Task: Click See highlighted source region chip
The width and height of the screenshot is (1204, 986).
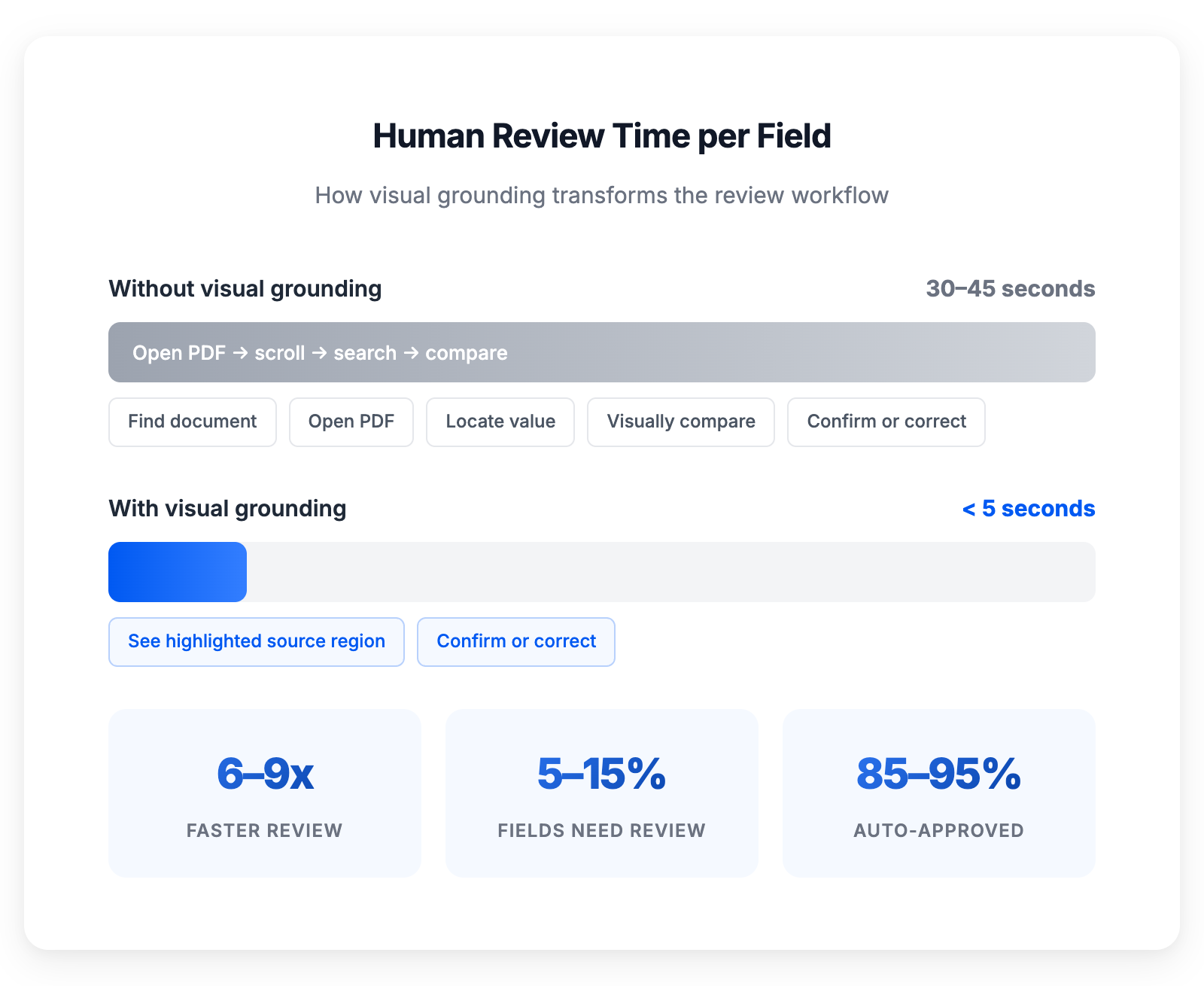Action: [257, 642]
